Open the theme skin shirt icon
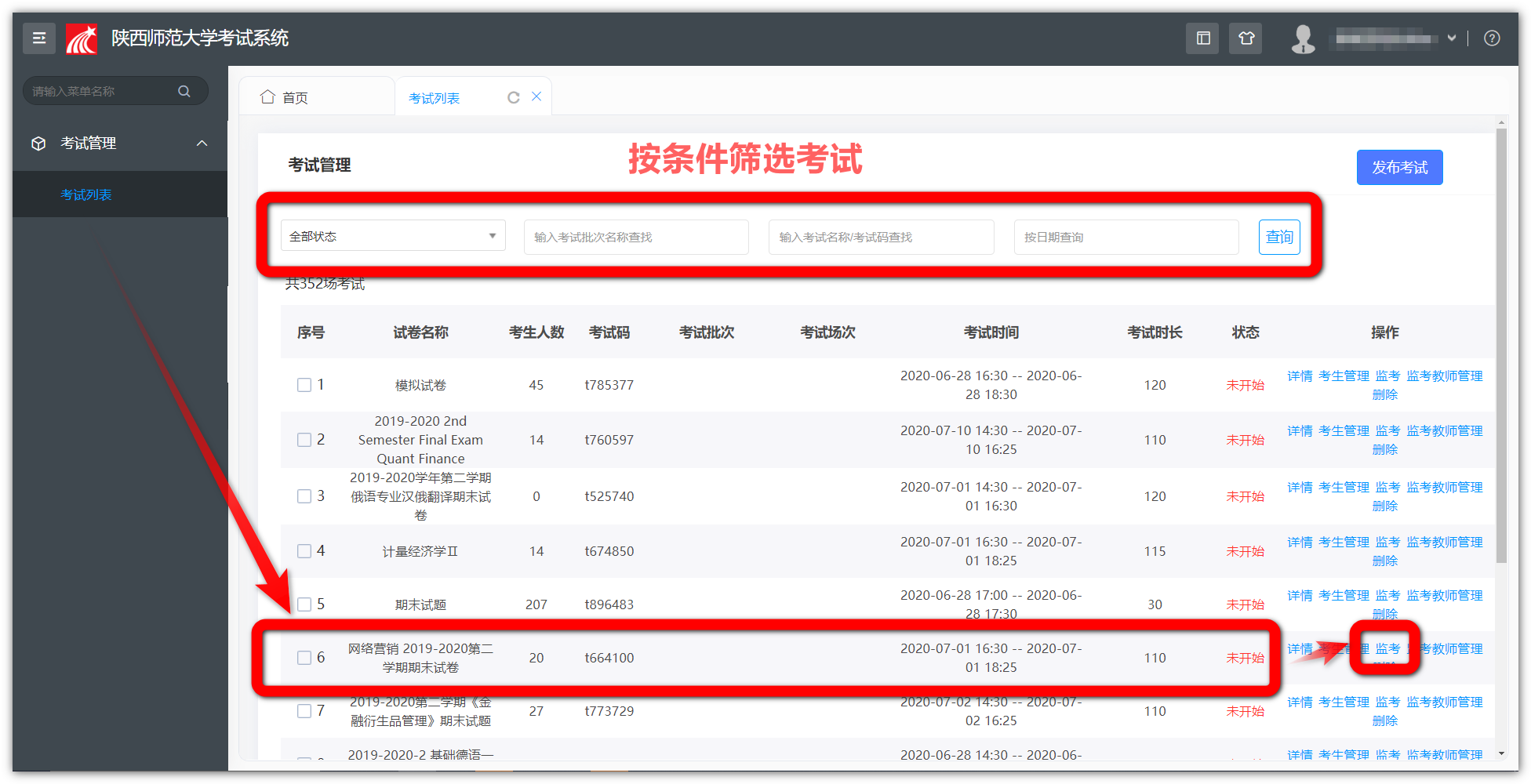Screen dimensions: 1531x784 pyautogui.click(x=1246, y=38)
